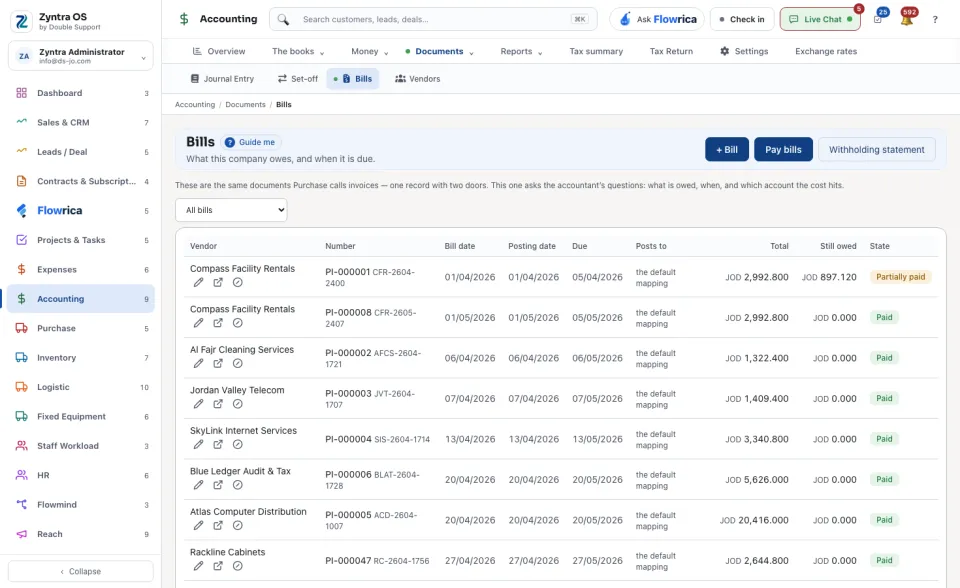960x588 pixels.
Task: Click the Still owed column header
Action: [x=838, y=246]
